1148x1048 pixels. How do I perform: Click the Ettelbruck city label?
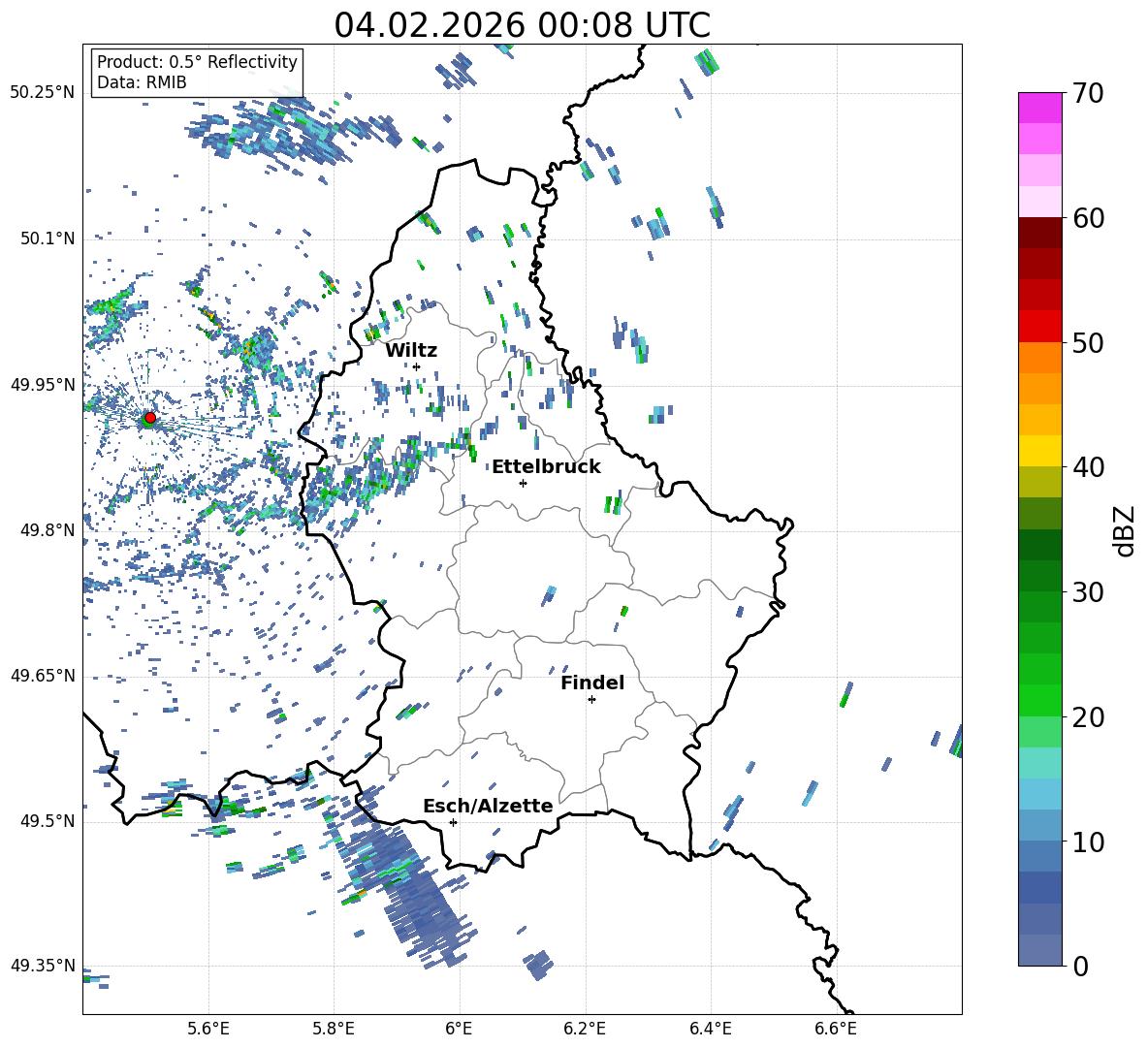click(x=546, y=467)
